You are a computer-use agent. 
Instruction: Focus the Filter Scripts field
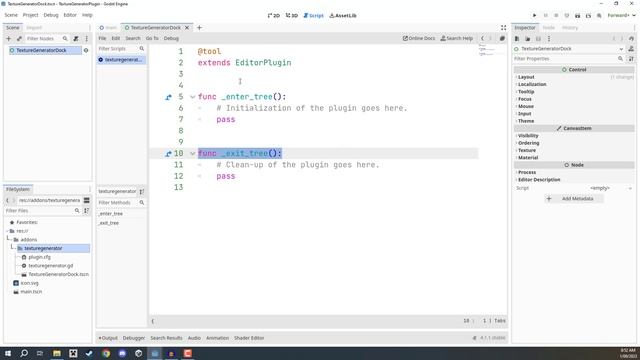(121, 49)
